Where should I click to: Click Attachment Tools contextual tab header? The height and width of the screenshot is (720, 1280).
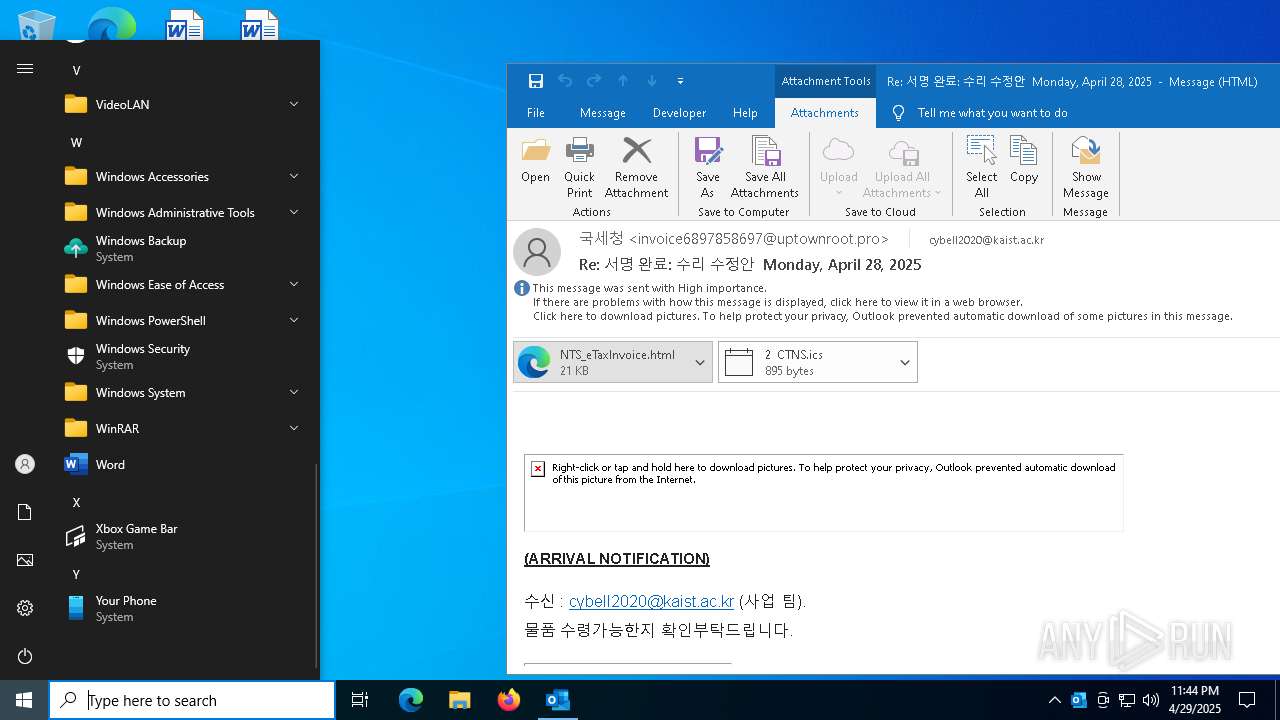826,81
